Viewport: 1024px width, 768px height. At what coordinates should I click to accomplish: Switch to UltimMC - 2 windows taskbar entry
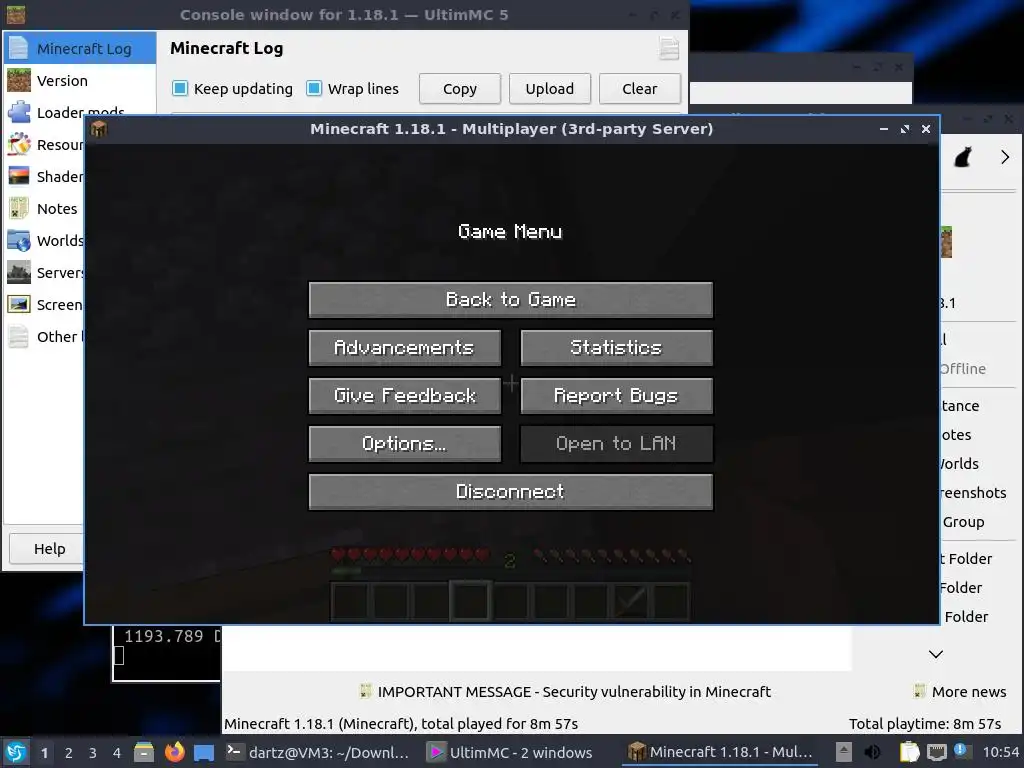510,752
